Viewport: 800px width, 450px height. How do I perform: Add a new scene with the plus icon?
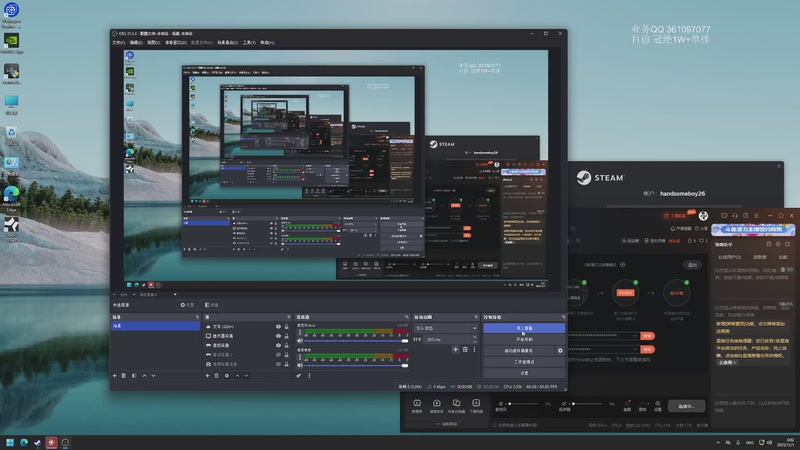[114, 376]
